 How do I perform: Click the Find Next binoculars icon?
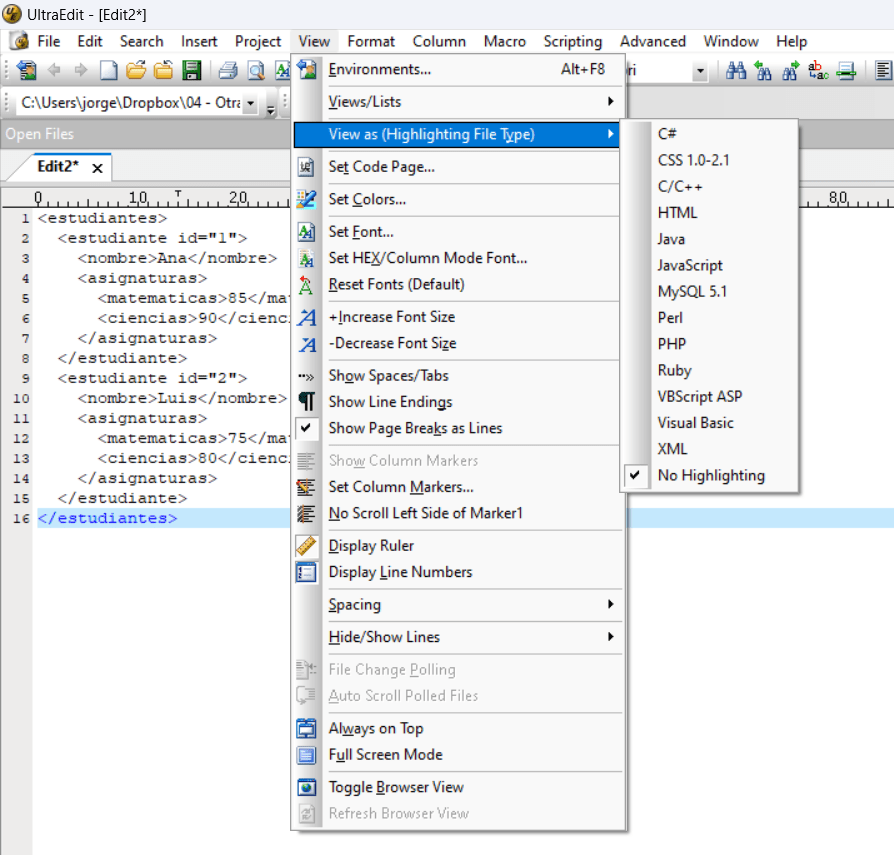pos(790,70)
